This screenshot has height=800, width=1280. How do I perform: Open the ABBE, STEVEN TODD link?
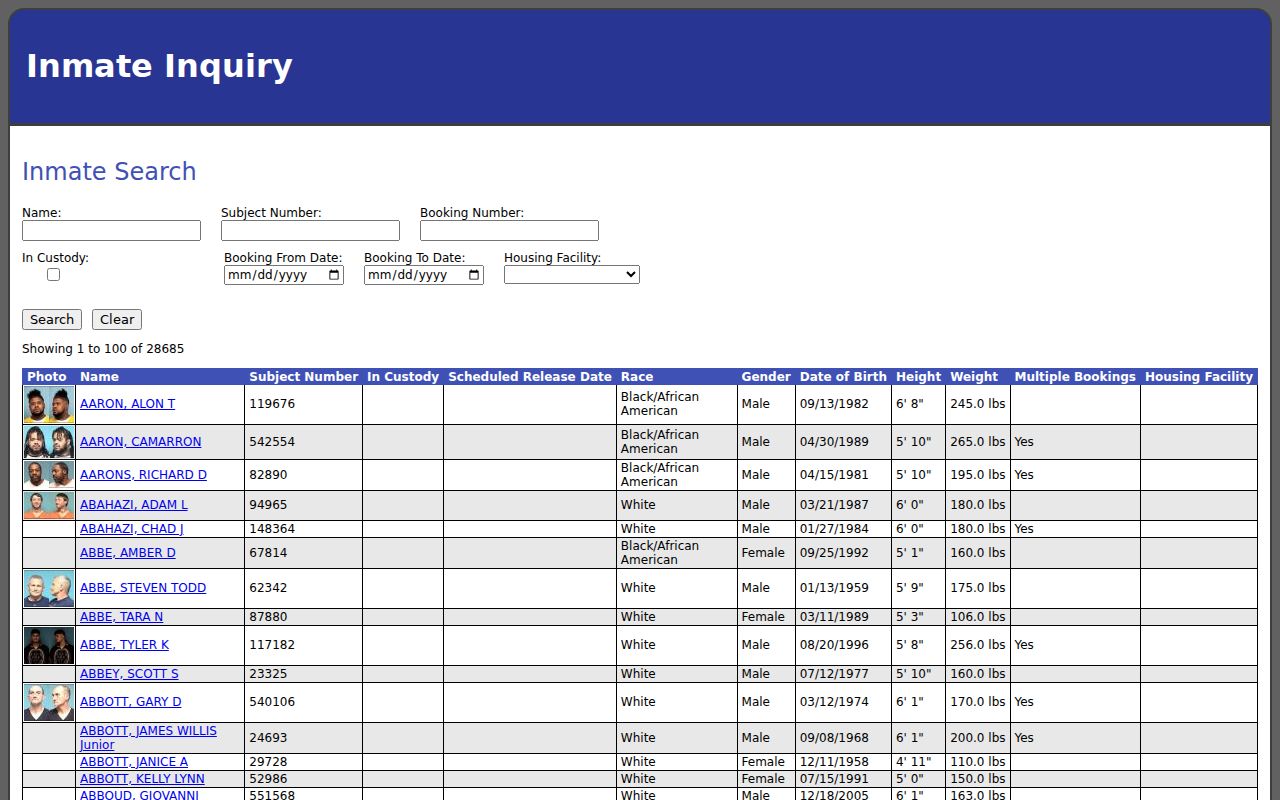(143, 588)
